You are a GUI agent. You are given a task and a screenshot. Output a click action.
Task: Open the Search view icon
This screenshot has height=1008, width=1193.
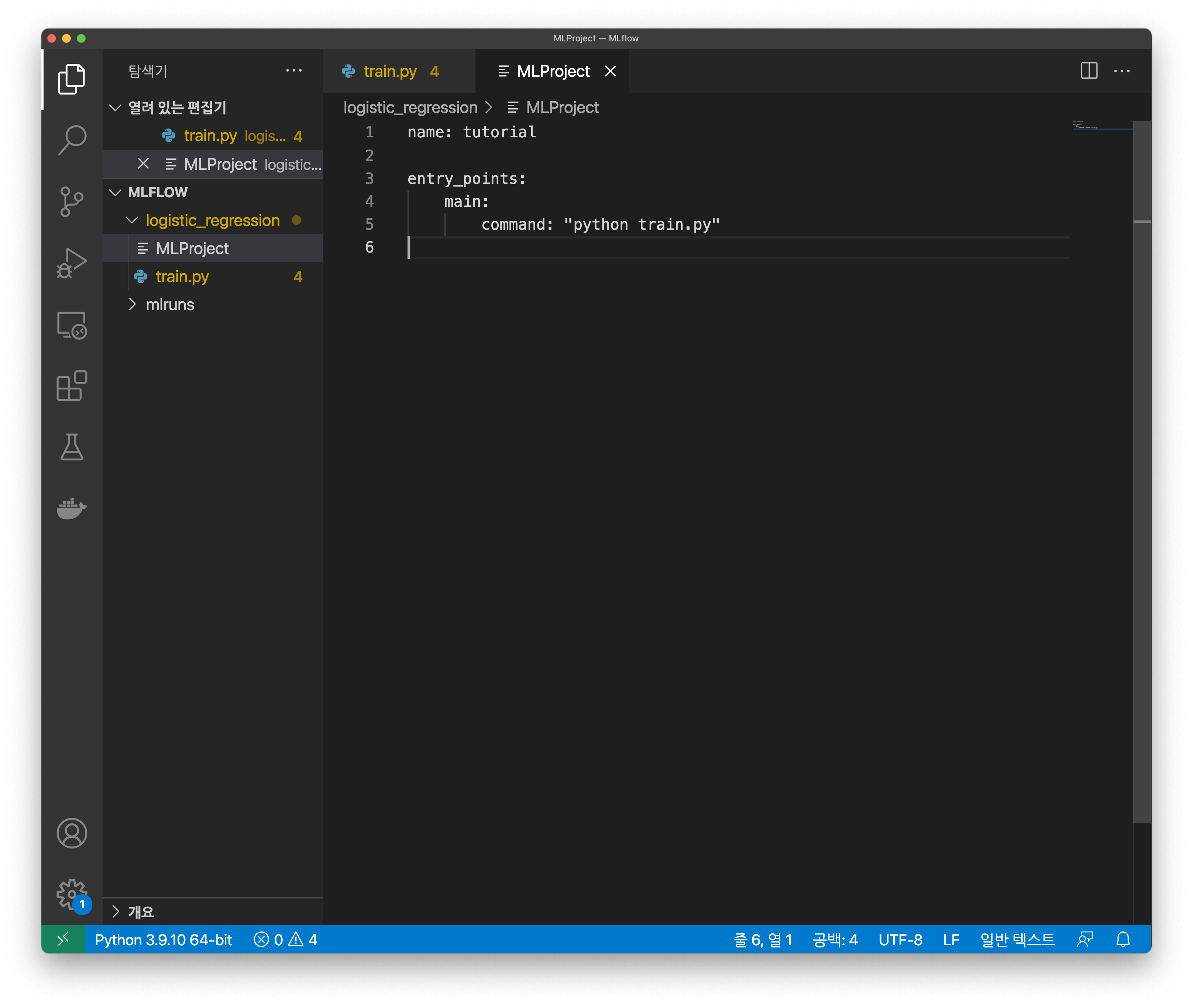pyautogui.click(x=72, y=140)
